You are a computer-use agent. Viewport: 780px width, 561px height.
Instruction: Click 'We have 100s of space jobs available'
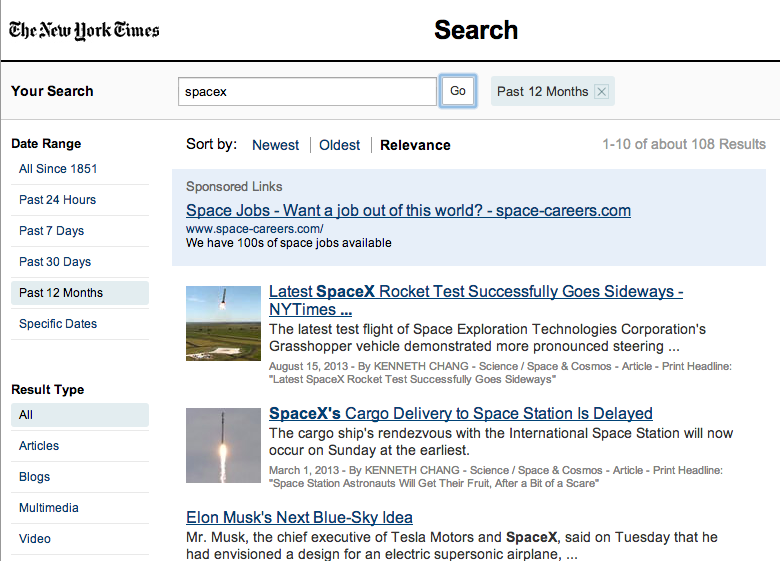[289, 243]
